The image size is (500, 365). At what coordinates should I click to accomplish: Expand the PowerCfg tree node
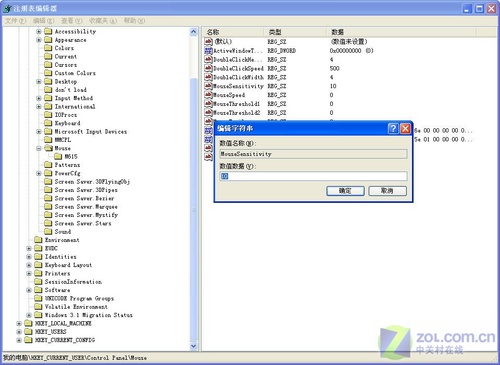39,173
